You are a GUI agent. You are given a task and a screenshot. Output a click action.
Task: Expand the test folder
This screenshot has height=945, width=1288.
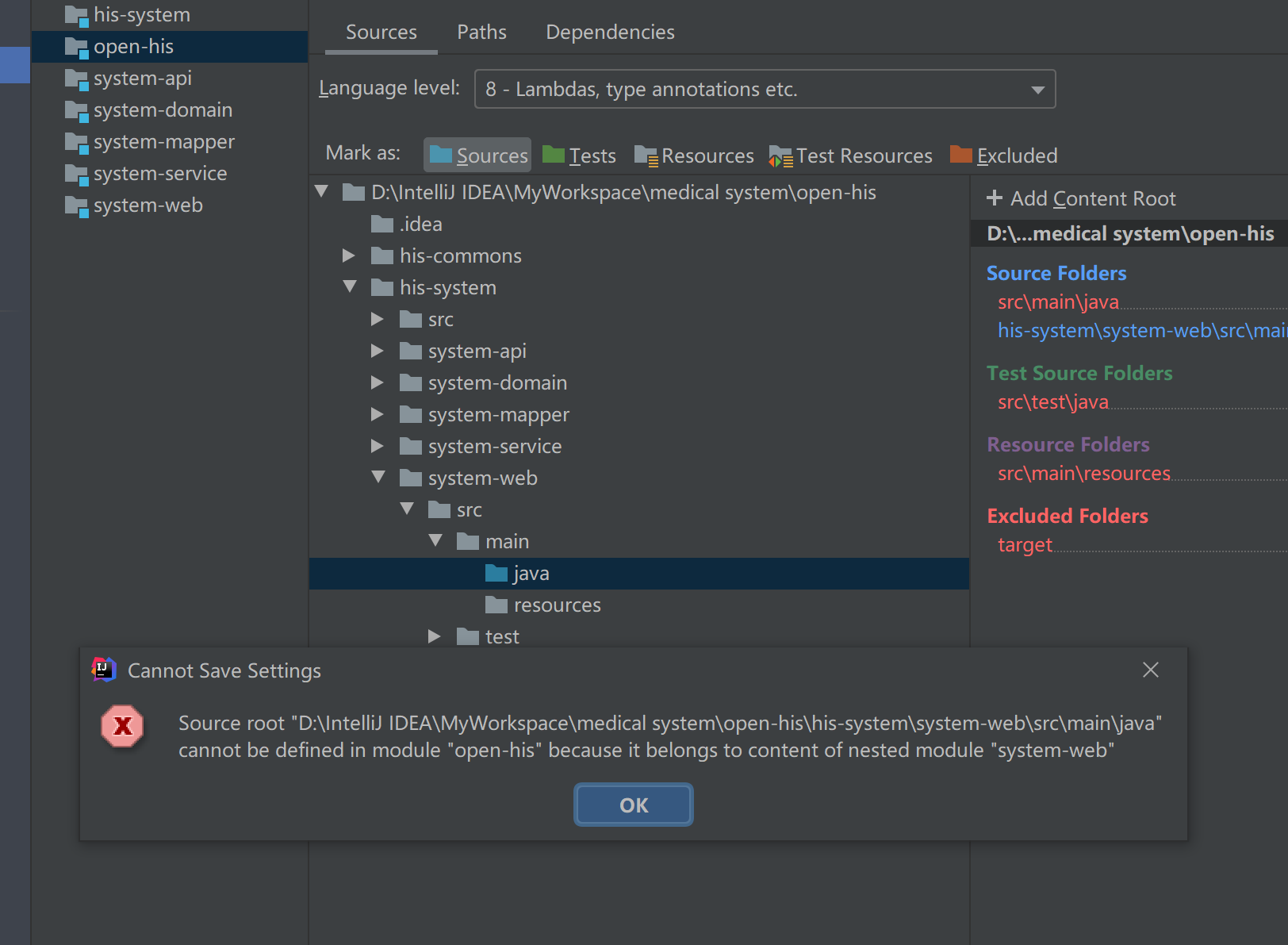pos(435,636)
